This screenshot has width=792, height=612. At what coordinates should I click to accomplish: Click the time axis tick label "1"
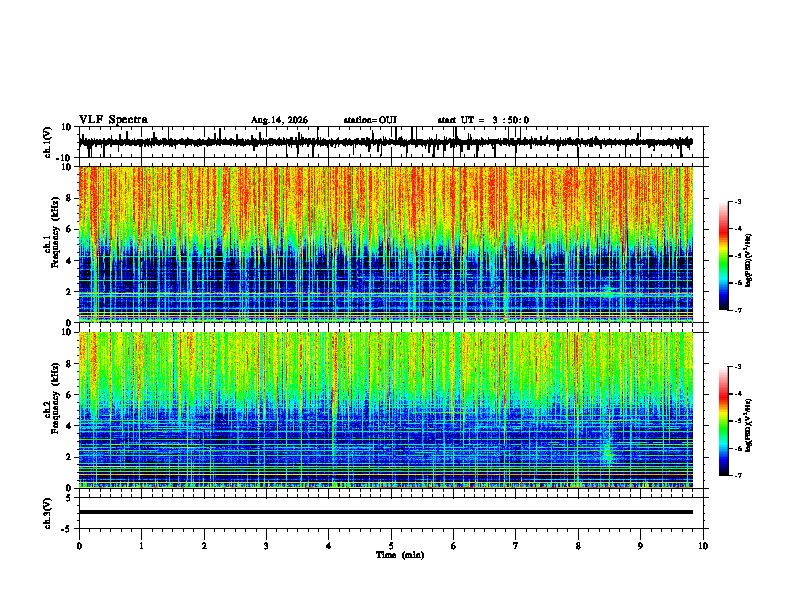141,546
